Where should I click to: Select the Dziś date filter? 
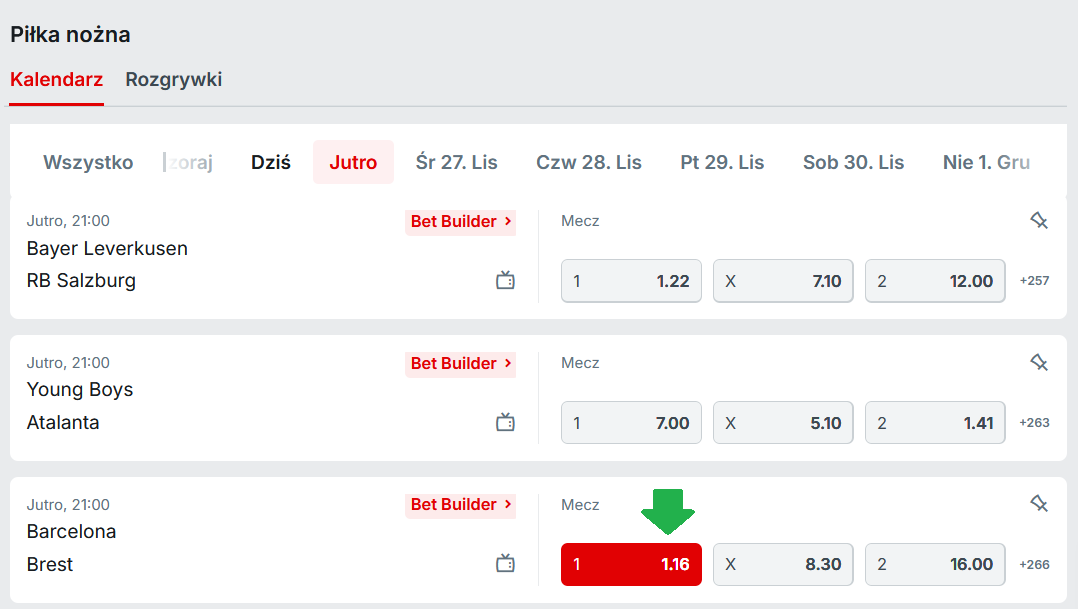point(271,162)
